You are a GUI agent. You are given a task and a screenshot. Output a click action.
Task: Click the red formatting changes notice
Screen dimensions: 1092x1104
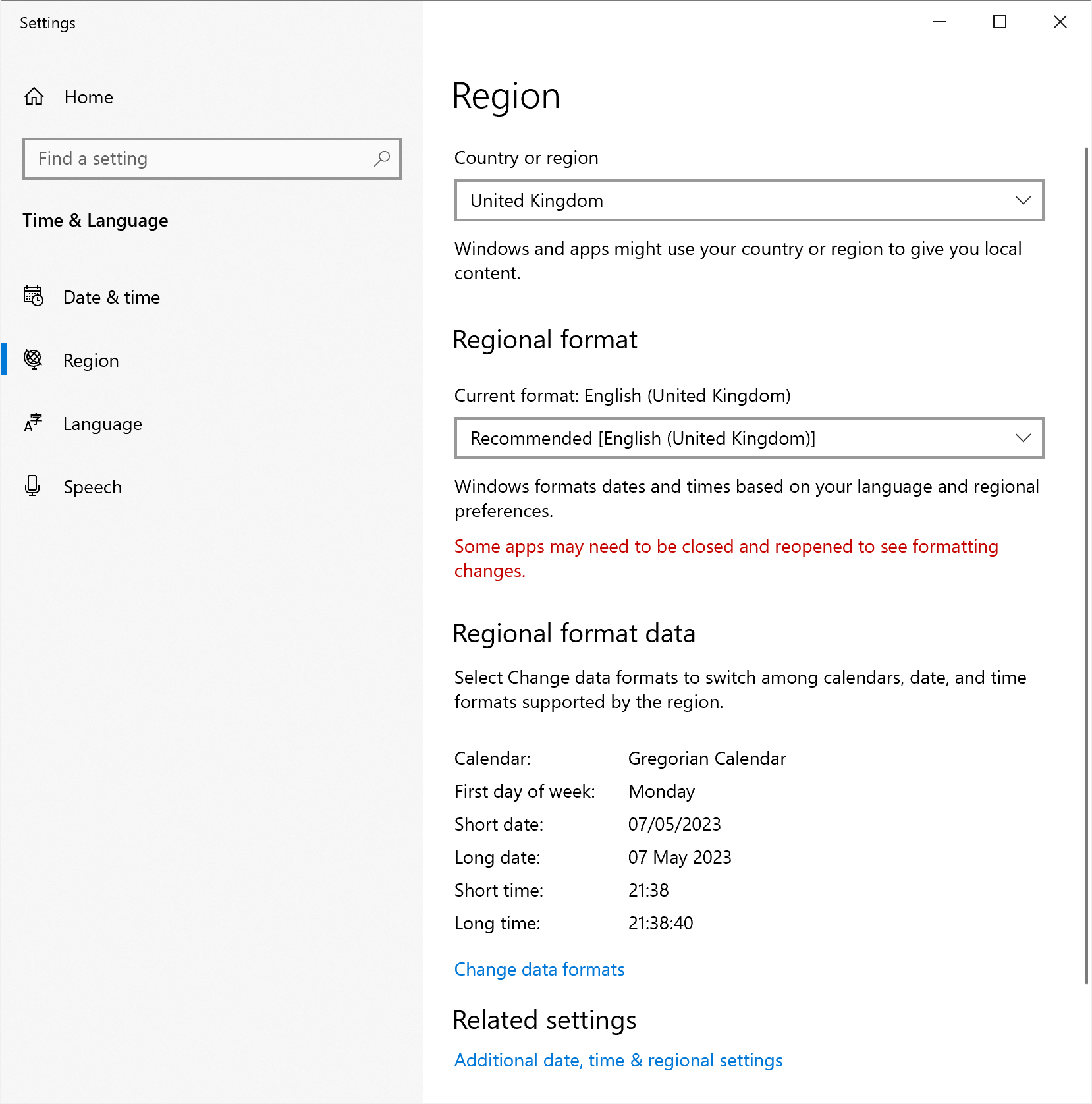[x=726, y=559]
